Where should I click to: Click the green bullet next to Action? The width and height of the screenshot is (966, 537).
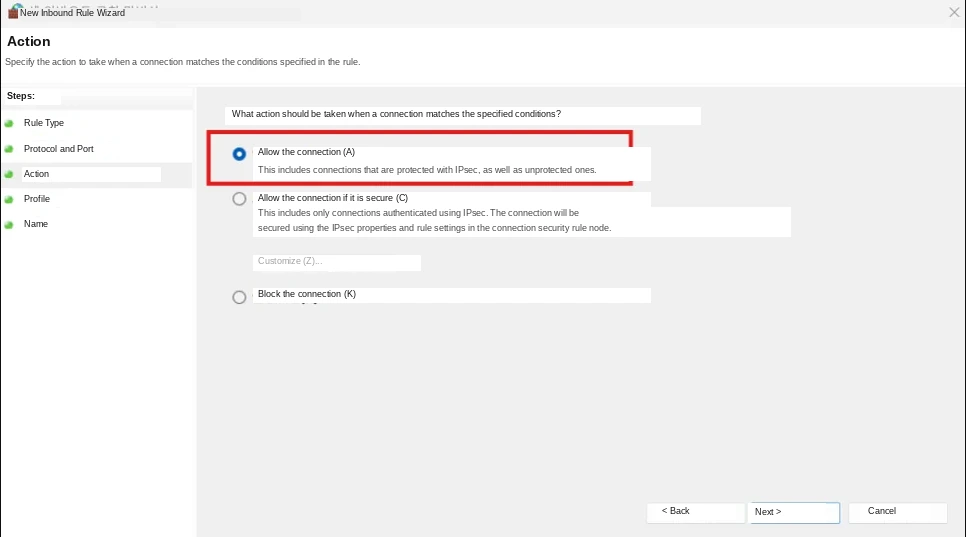tap(9, 175)
